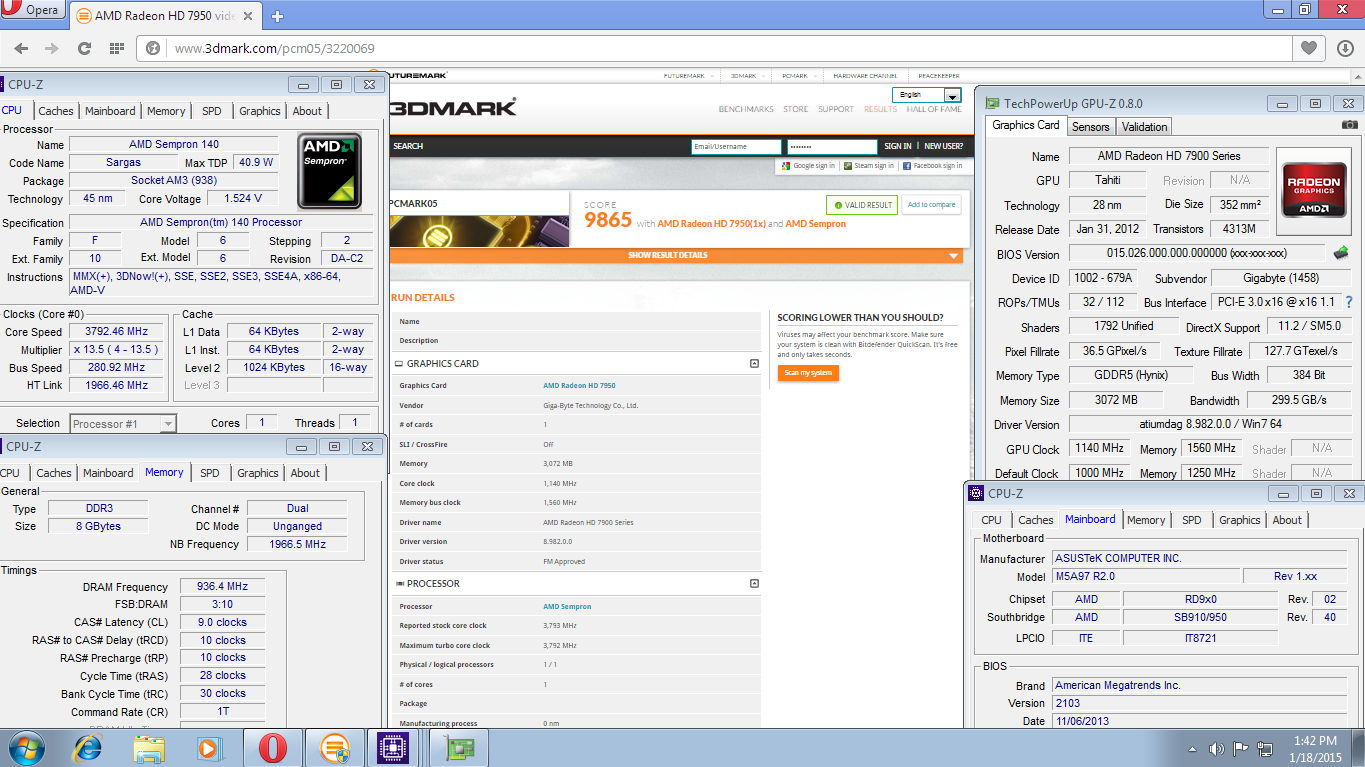This screenshot has height=767, width=1365.
Task: Go back in Opera browser
Action: [x=21, y=48]
